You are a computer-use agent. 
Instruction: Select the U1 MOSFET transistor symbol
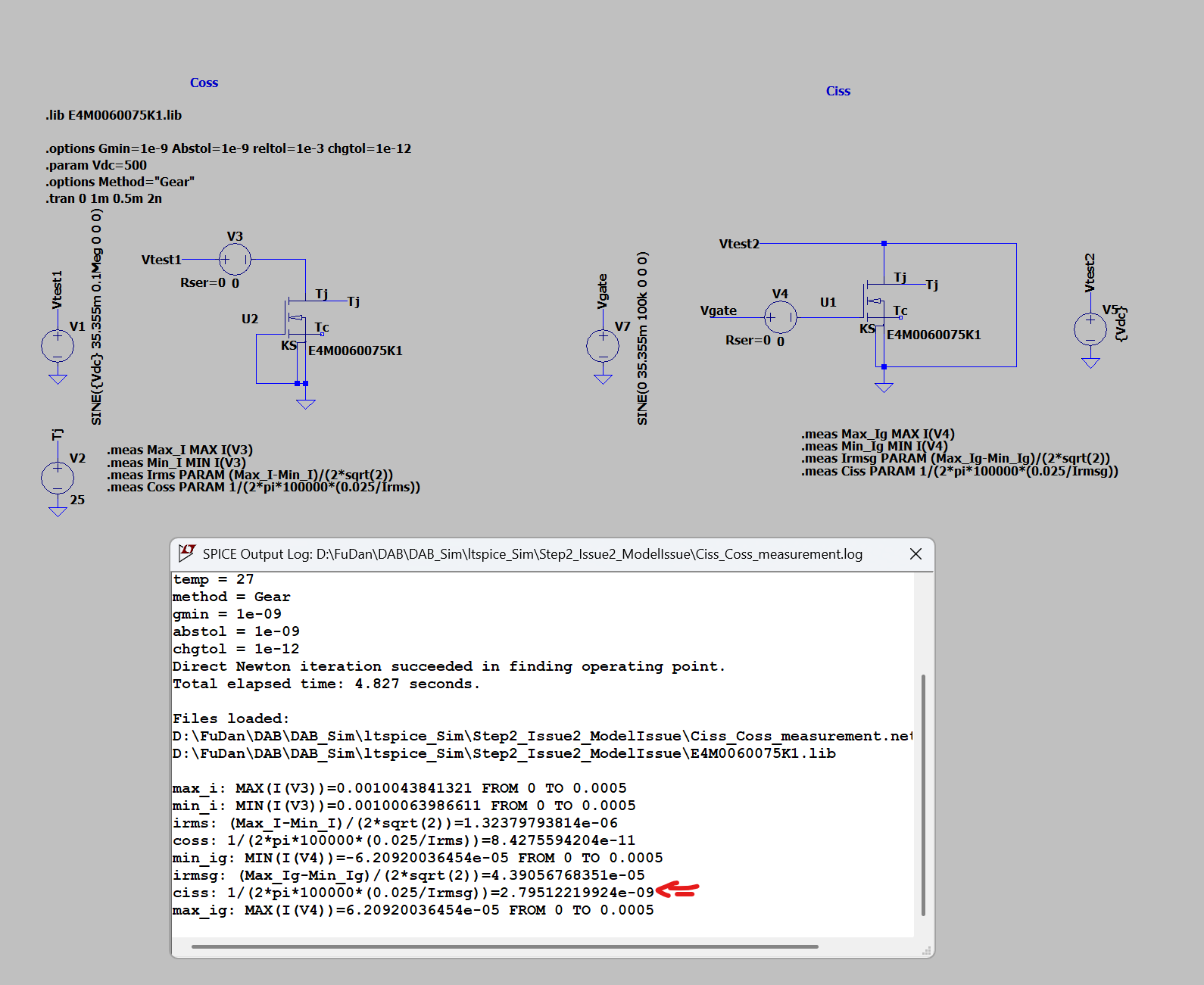pos(874,303)
